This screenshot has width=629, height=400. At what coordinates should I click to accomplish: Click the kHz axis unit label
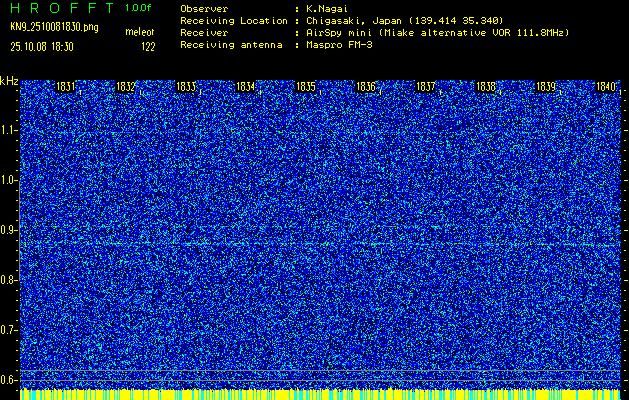[x=9, y=80]
